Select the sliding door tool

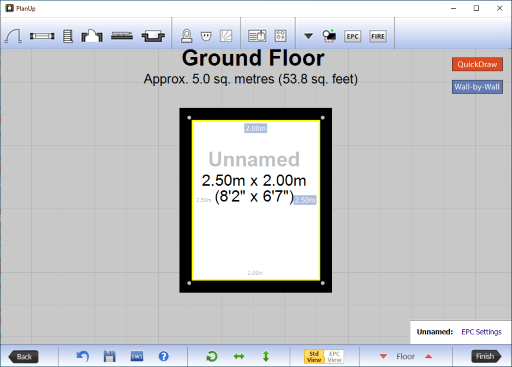click(x=122, y=36)
